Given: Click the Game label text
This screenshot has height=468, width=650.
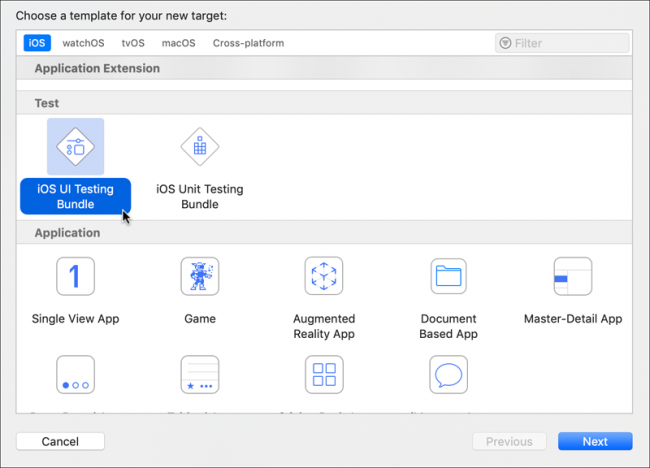Looking at the screenshot, I should pos(200,319).
